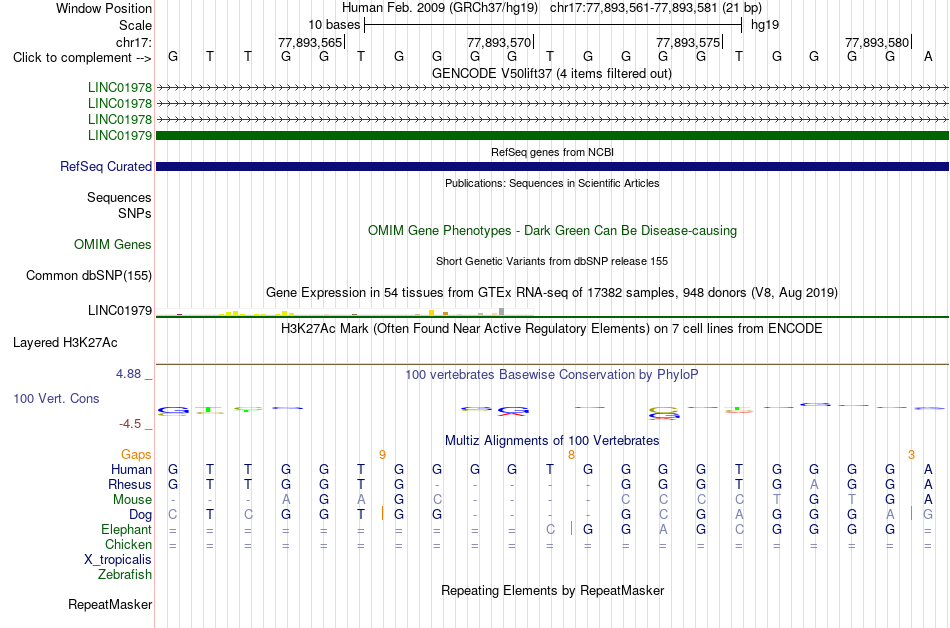Click the Dog species row label
The image size is (950, 628).
point(140,515)
